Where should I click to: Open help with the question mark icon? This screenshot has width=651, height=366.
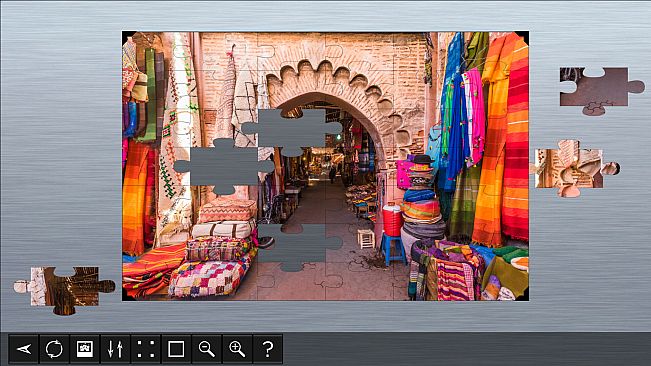coord(268,349)
